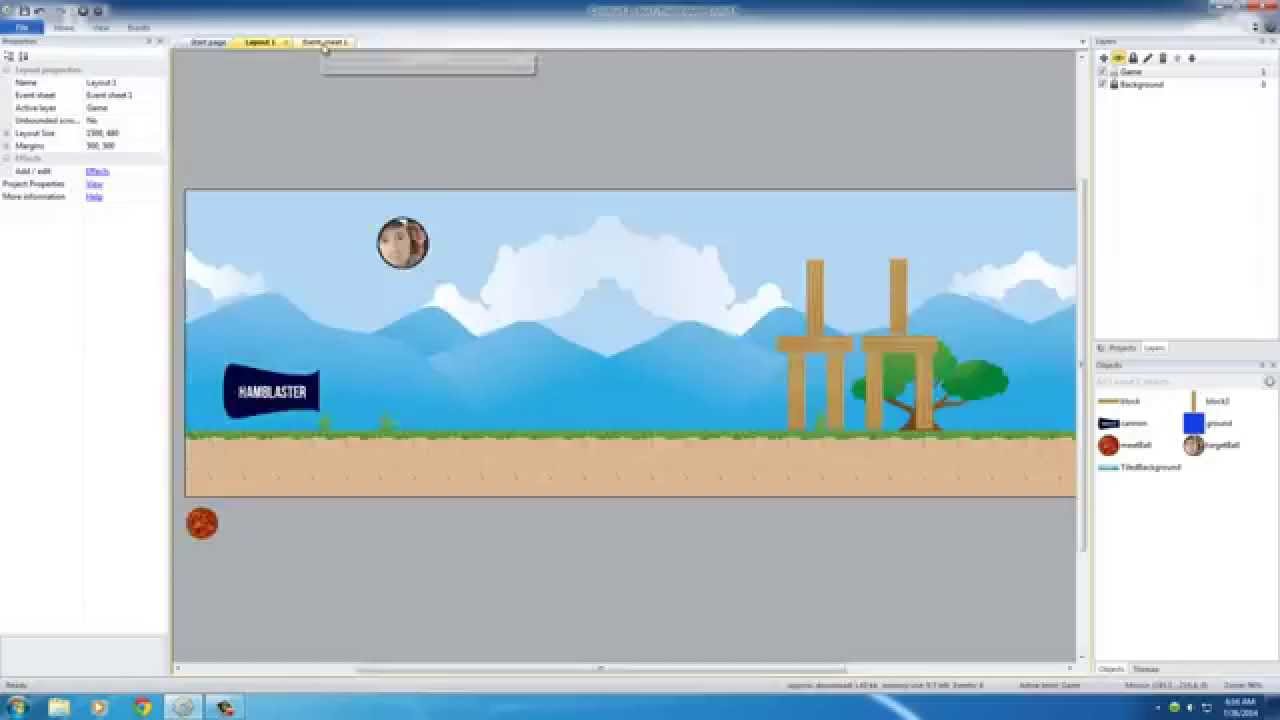Expand the Layout Size property
Screen dimensions: 1280x720
7,133
